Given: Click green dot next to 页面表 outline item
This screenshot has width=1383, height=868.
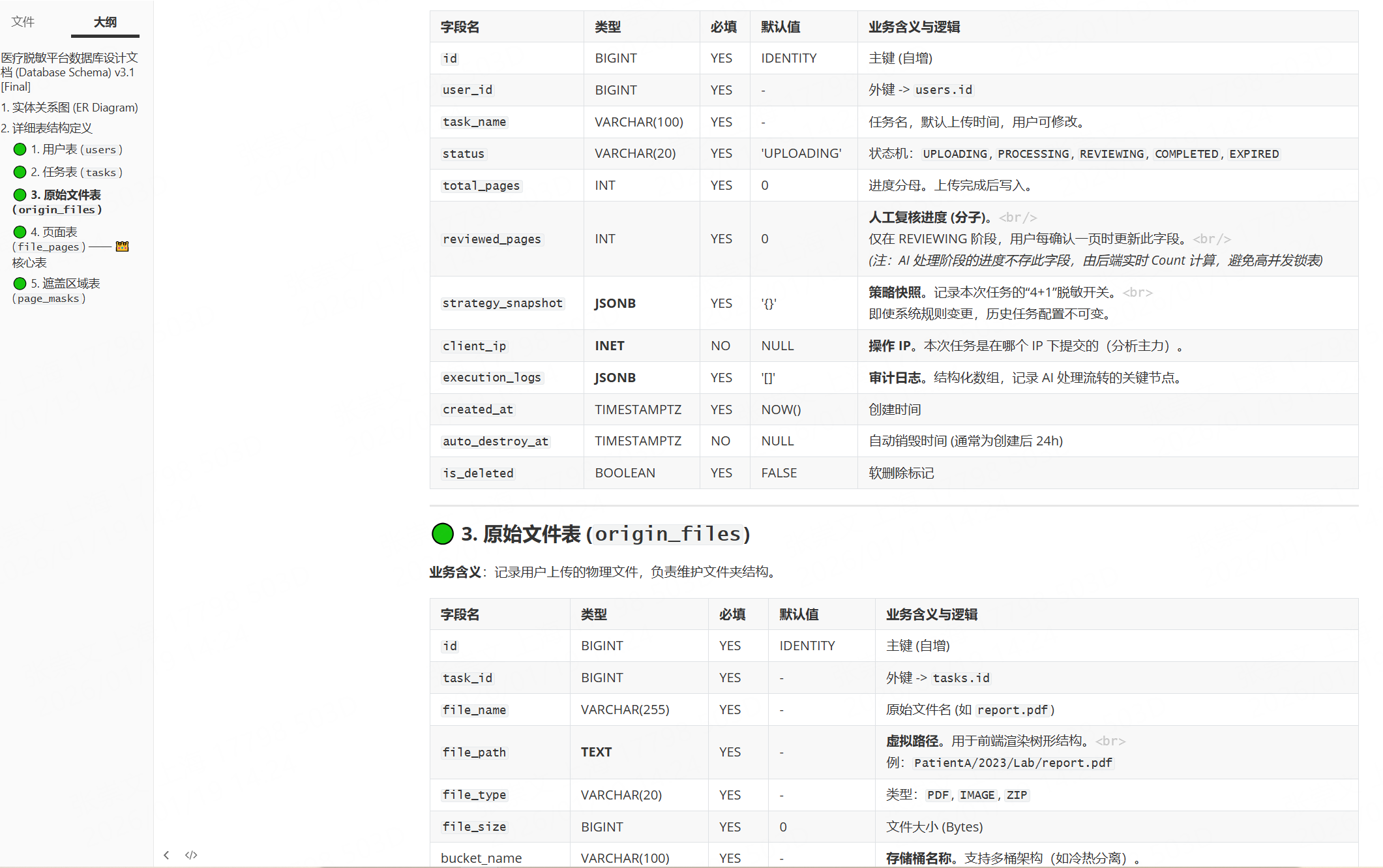Looking at the screenshot, I should (x=20, y=232).
